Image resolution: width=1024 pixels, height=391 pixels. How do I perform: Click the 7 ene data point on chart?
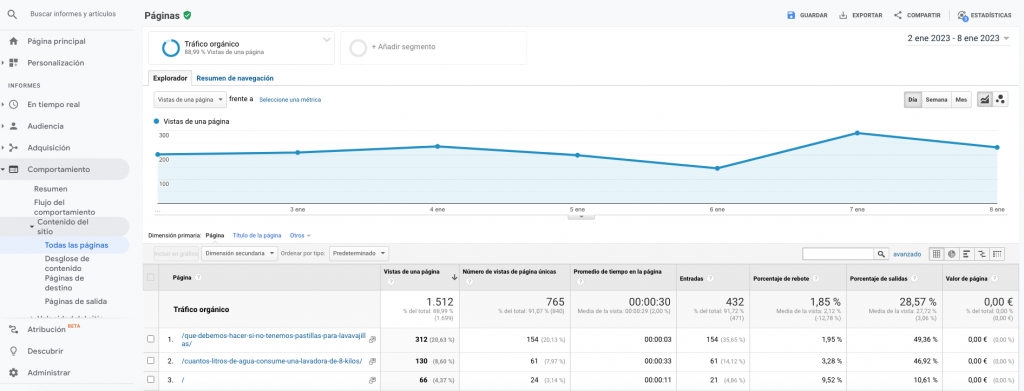857,133
